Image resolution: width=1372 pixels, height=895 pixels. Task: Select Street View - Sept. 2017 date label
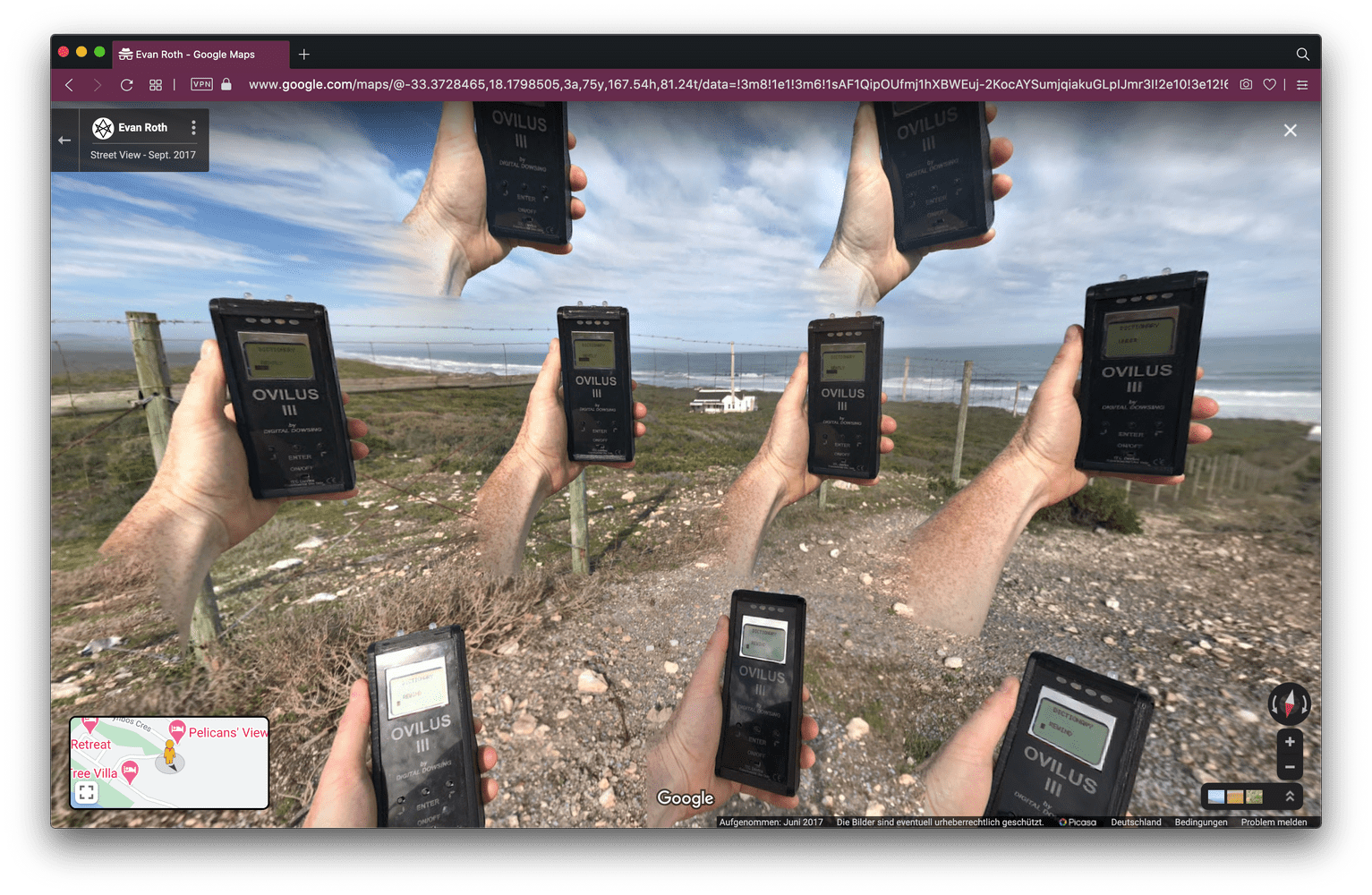pos(143,155)
